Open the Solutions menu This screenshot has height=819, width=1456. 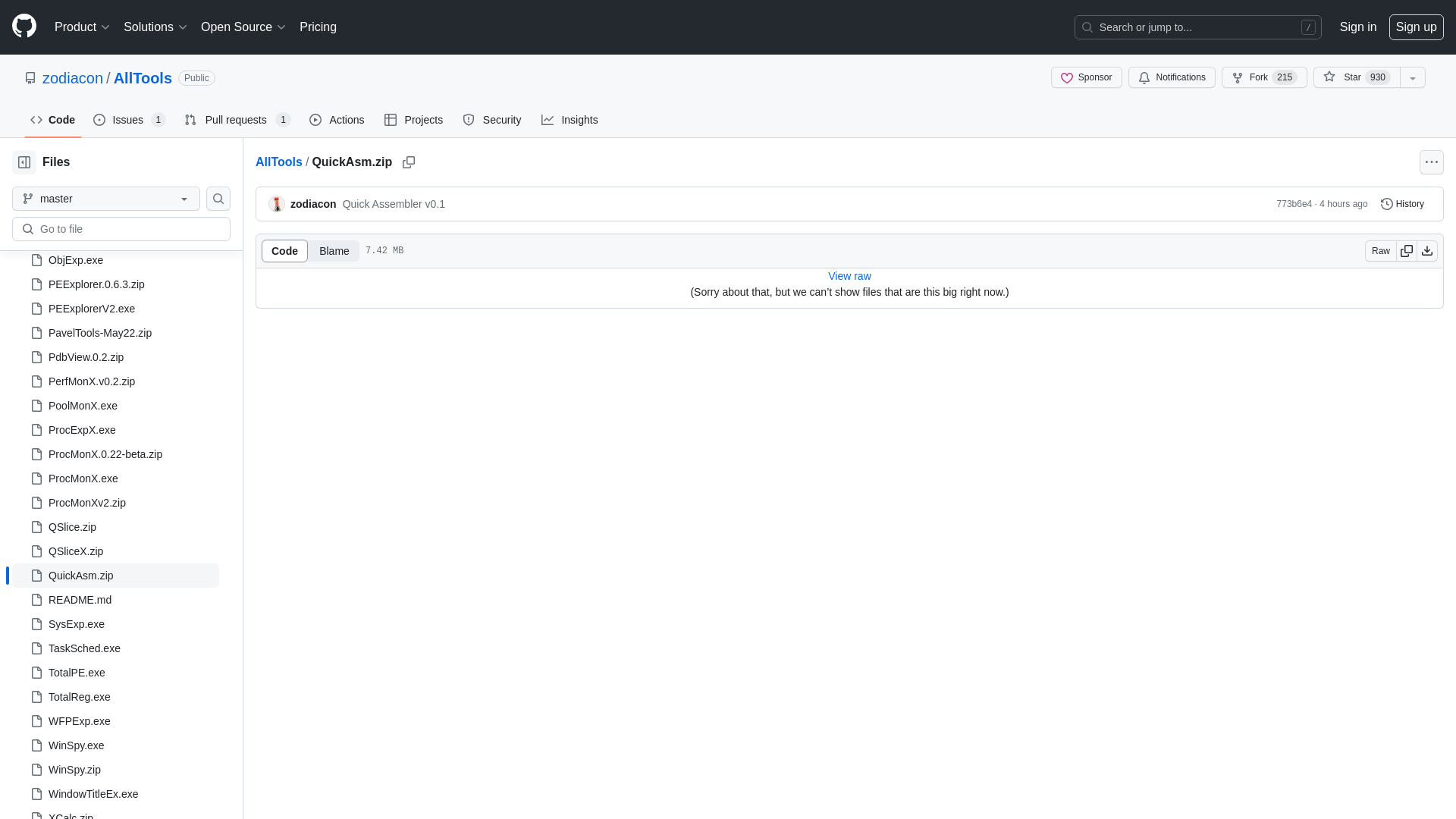(x=155, y=27)
